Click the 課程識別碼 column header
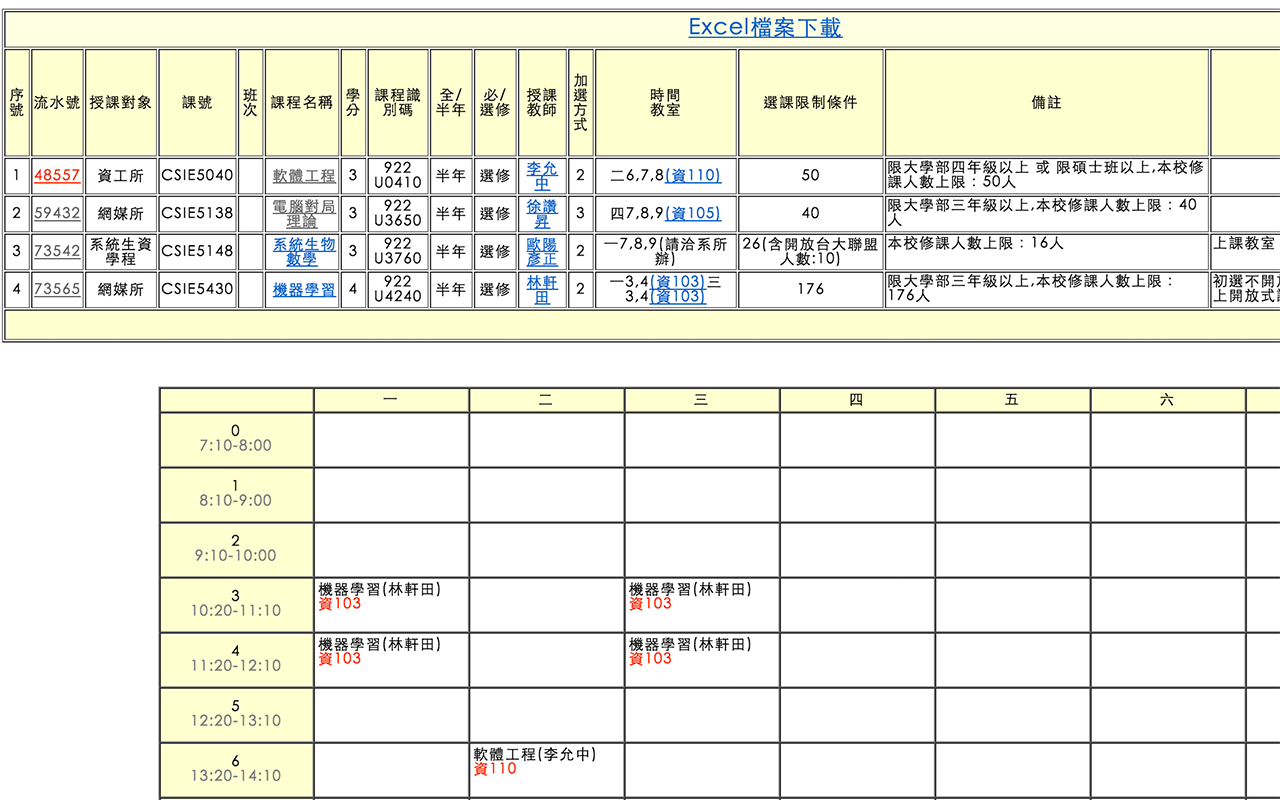The image size is (1280, 800). pyautogui.click(x=398, y=102)
